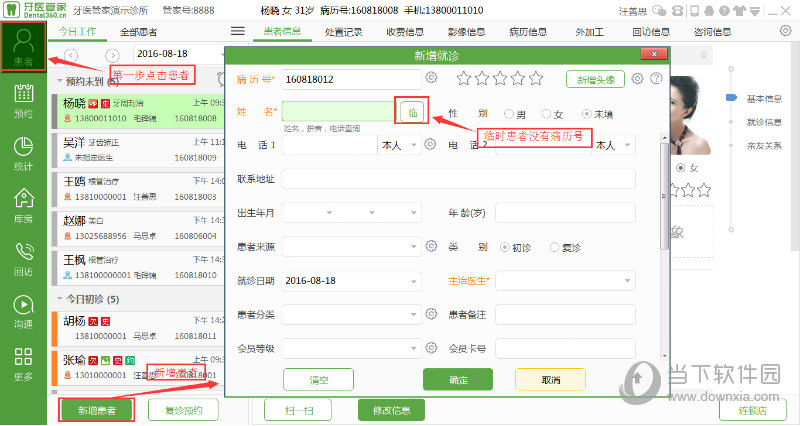This screenshot has width=804, height=426.
Task: Switch to the 全部患者 tab
Action: pos(138,32)
